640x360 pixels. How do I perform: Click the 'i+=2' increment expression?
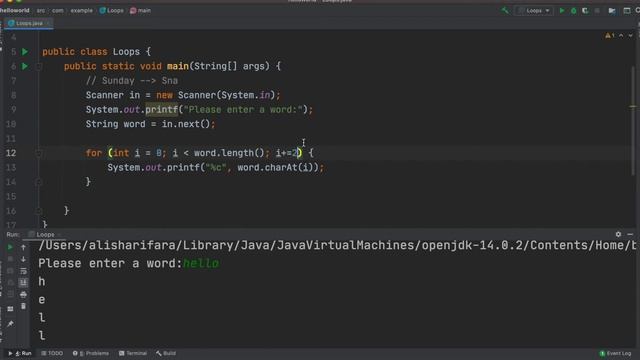[288, 153]
